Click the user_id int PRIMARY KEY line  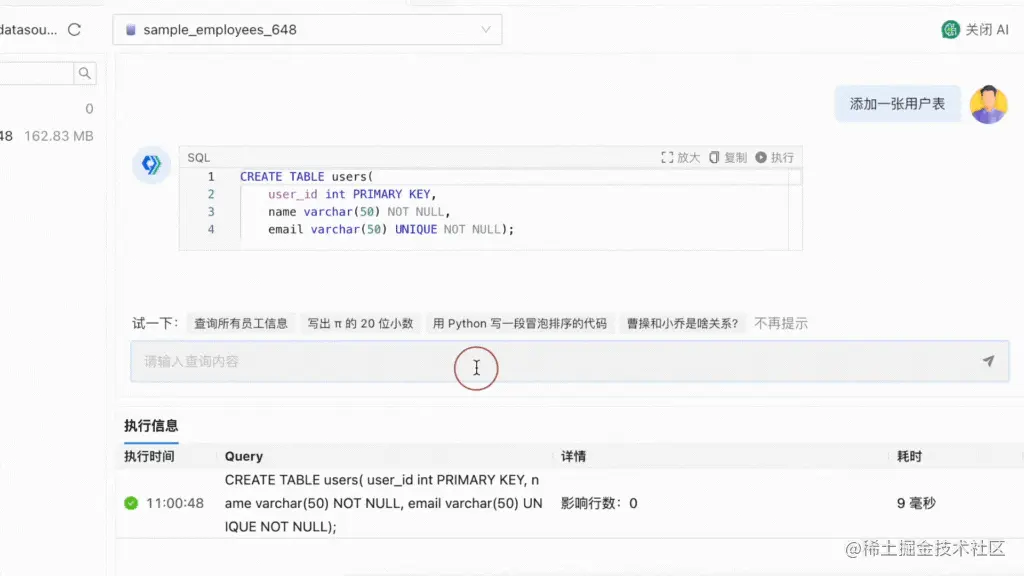[x=352, y=194]
